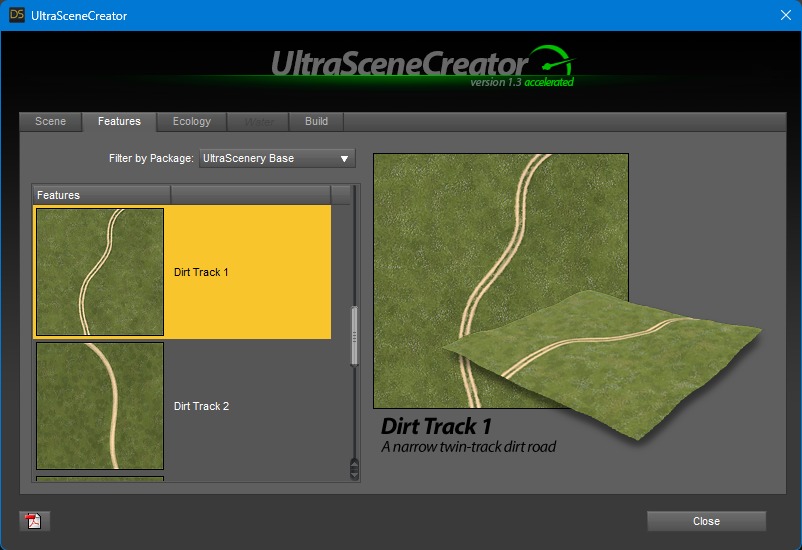The height and width of the screenshot is (550, 802).
Task: Open the disabled Water tab
Action: [259, 122]
